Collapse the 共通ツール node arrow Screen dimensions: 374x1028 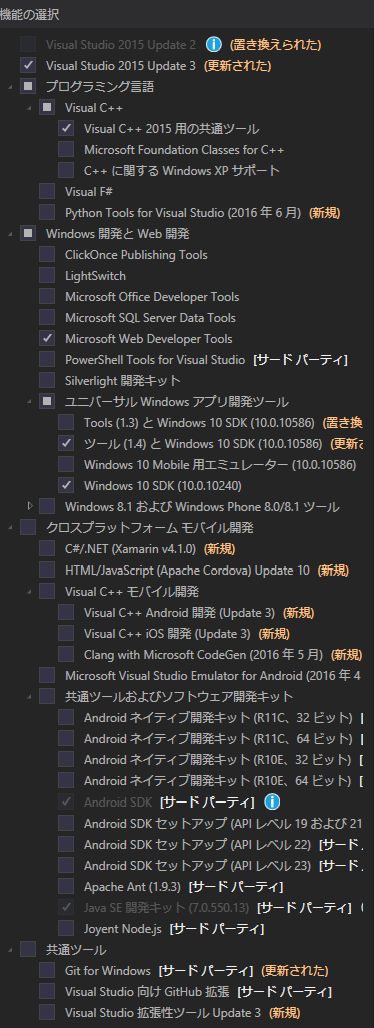tap(11, 949)
